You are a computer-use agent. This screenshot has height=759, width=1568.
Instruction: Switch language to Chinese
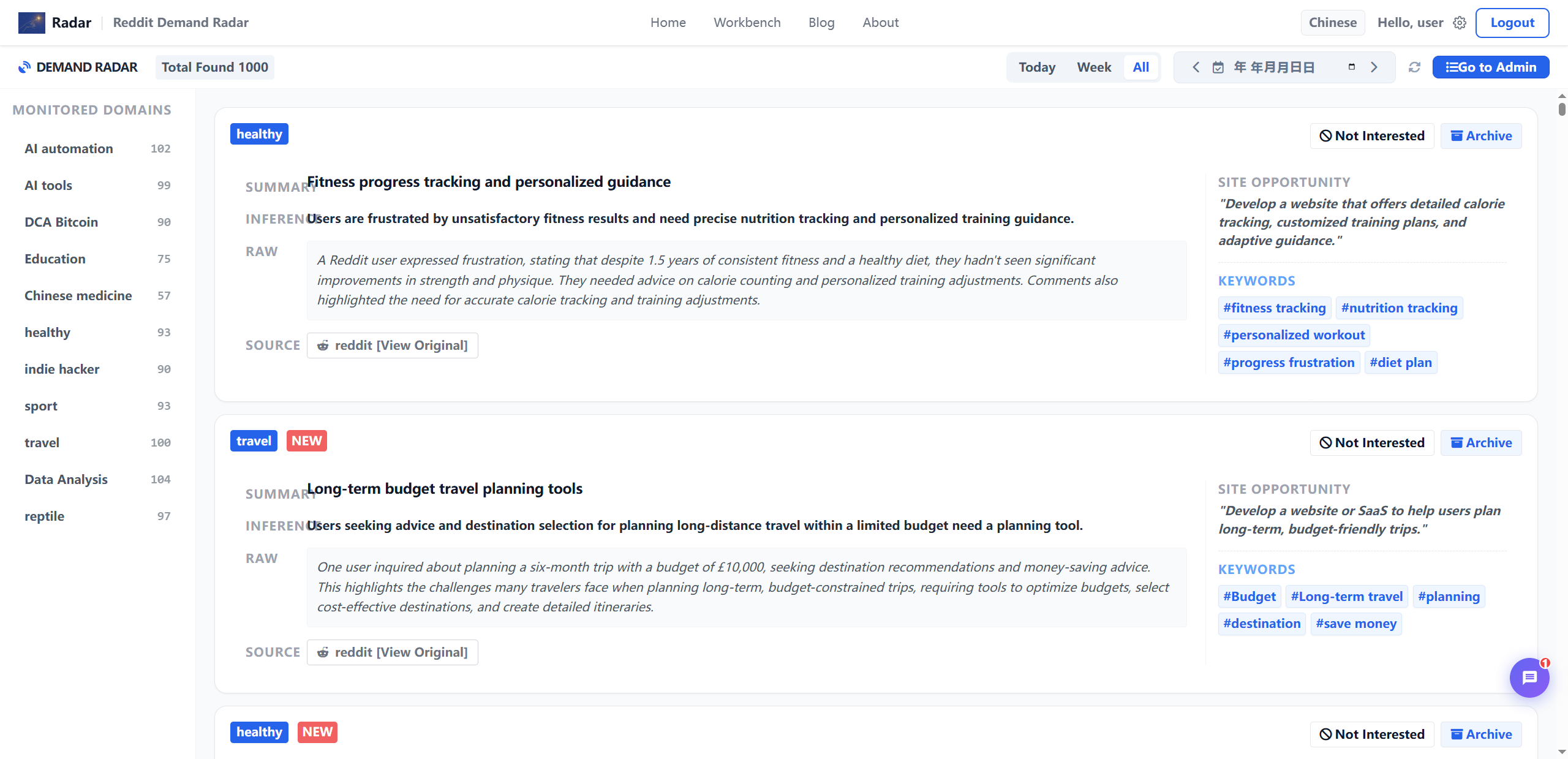(x=1332, y=23)
